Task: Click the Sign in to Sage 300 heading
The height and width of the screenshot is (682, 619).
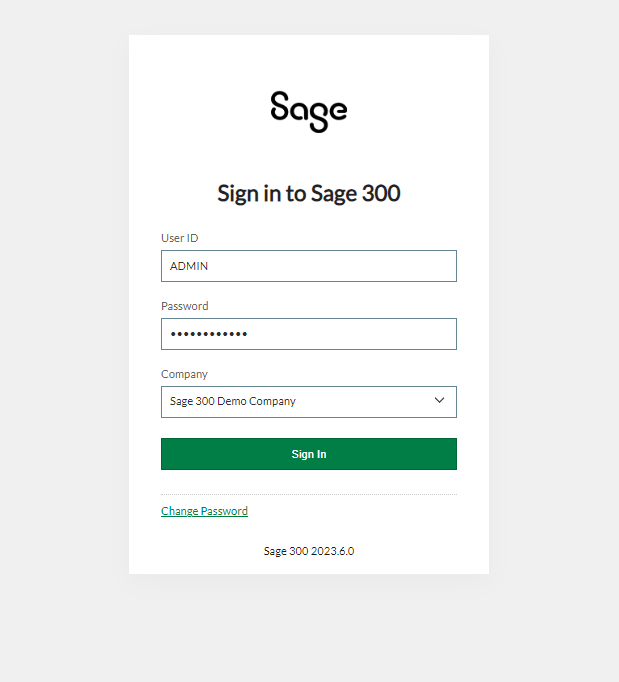Action: pyautogui.click(x=309, y=193)
